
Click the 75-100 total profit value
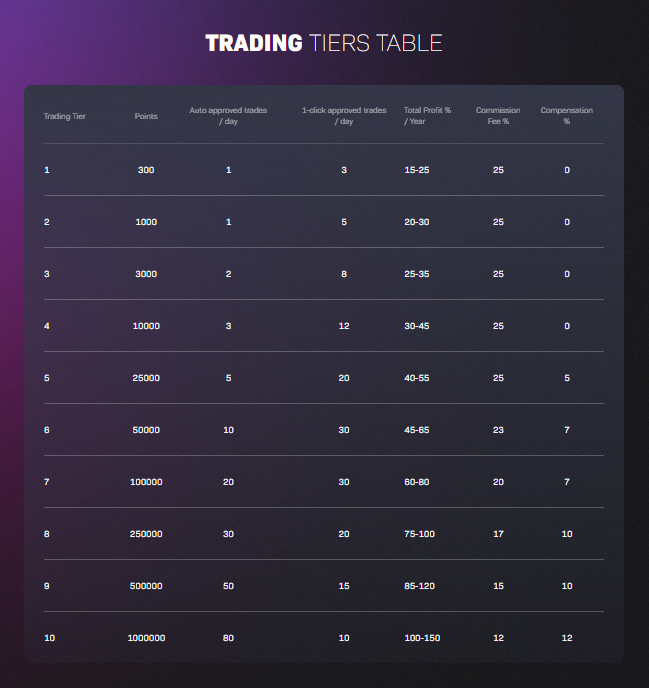(x=419, y=534)
